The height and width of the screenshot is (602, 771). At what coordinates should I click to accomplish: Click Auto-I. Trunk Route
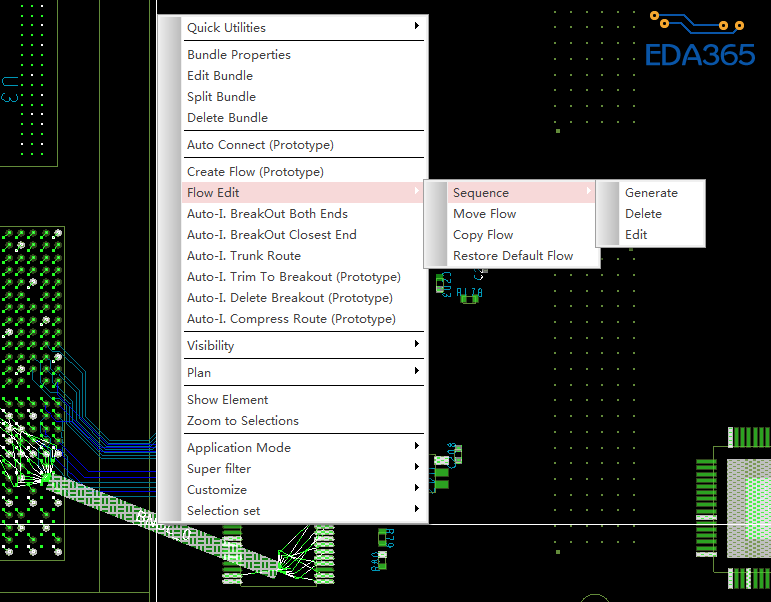click(x=243, y=256)
